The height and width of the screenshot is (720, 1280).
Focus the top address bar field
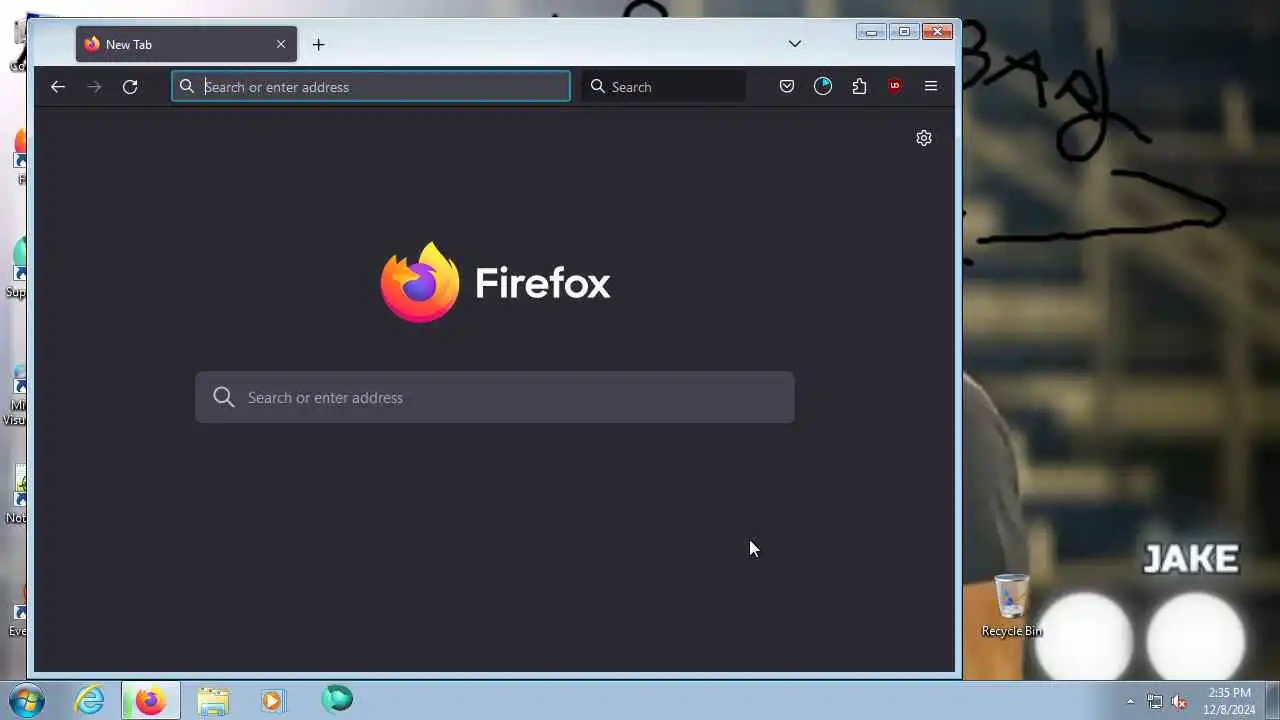tap(371, 87)
